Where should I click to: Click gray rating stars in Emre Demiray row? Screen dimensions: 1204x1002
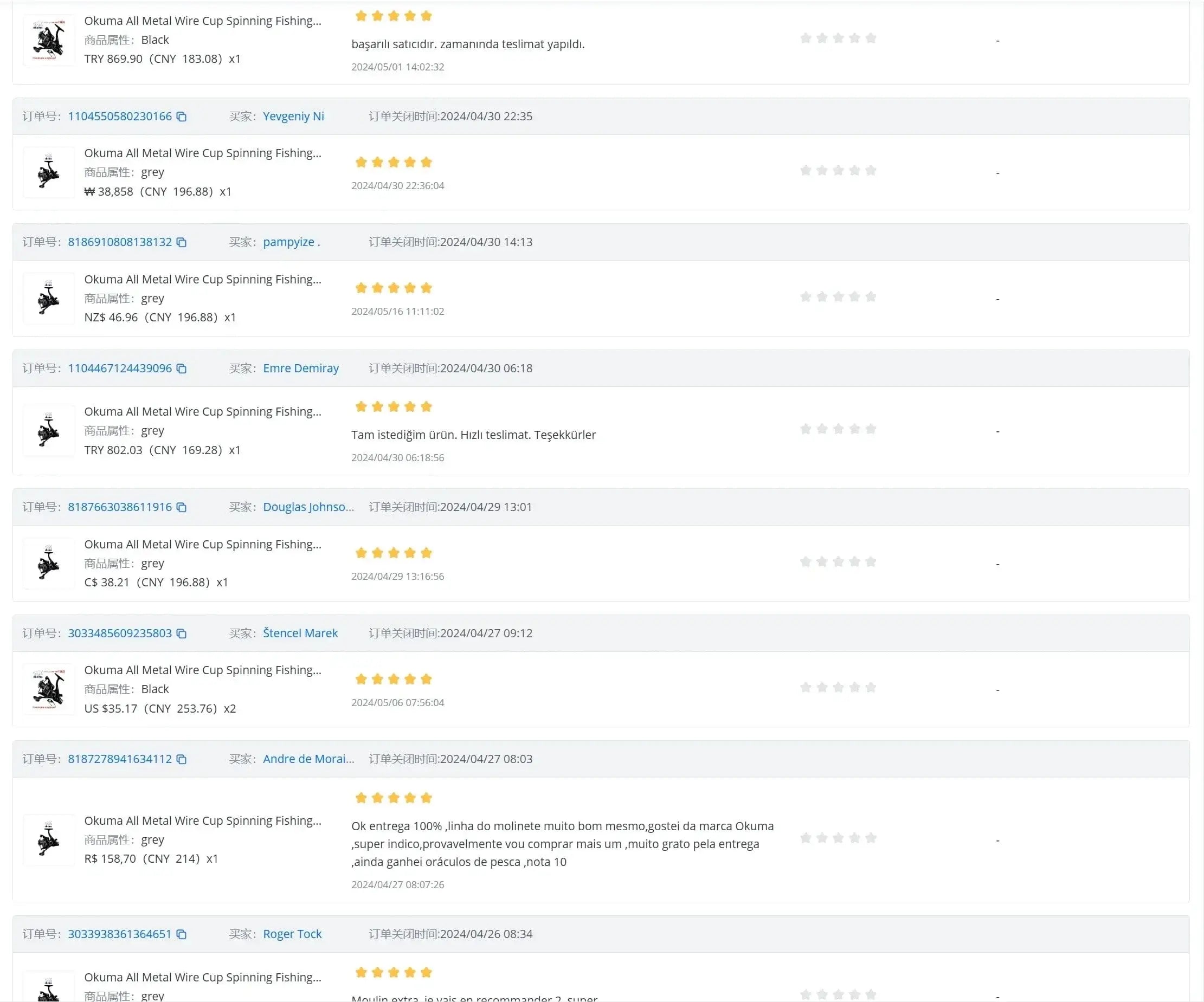pos(838,429)
